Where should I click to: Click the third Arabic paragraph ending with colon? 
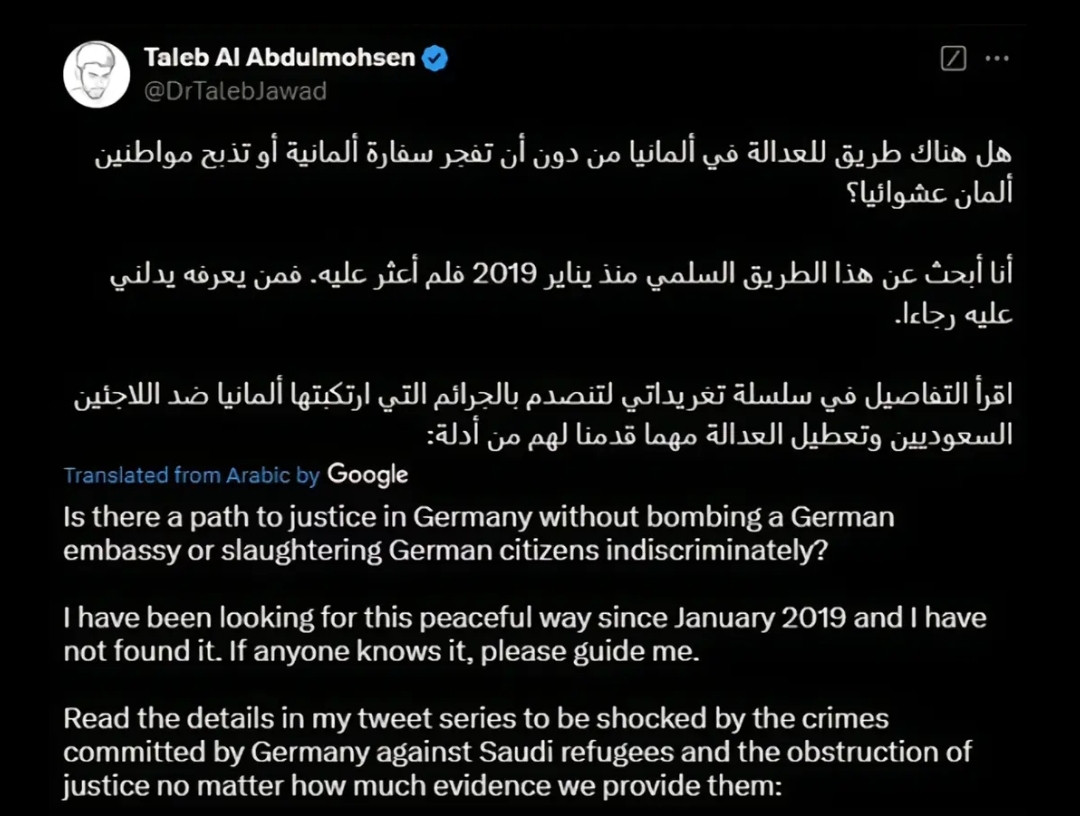click(x=543, y=415)
